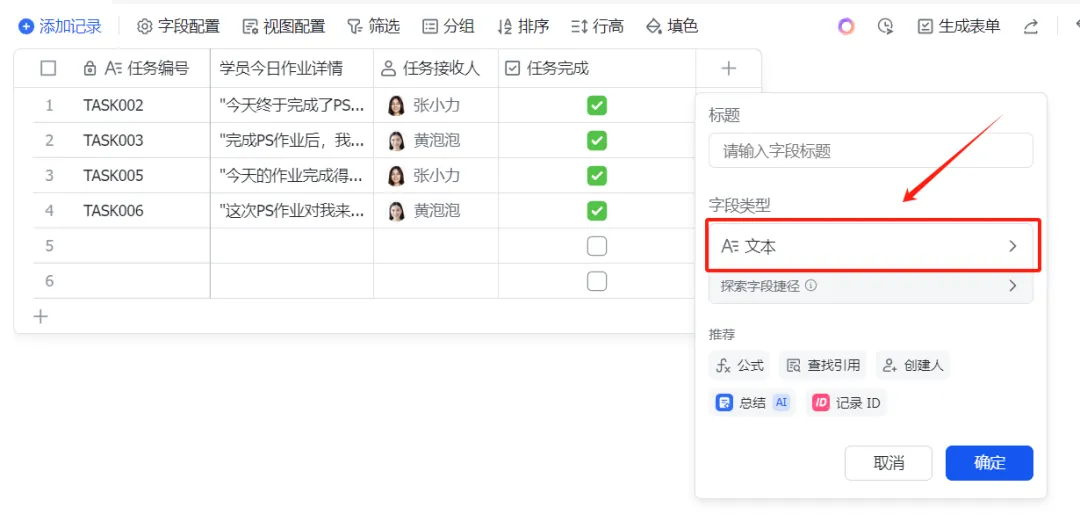Check 任务完成 checkbox in row 6
The image size is (1080, 529).
point(596,281)
